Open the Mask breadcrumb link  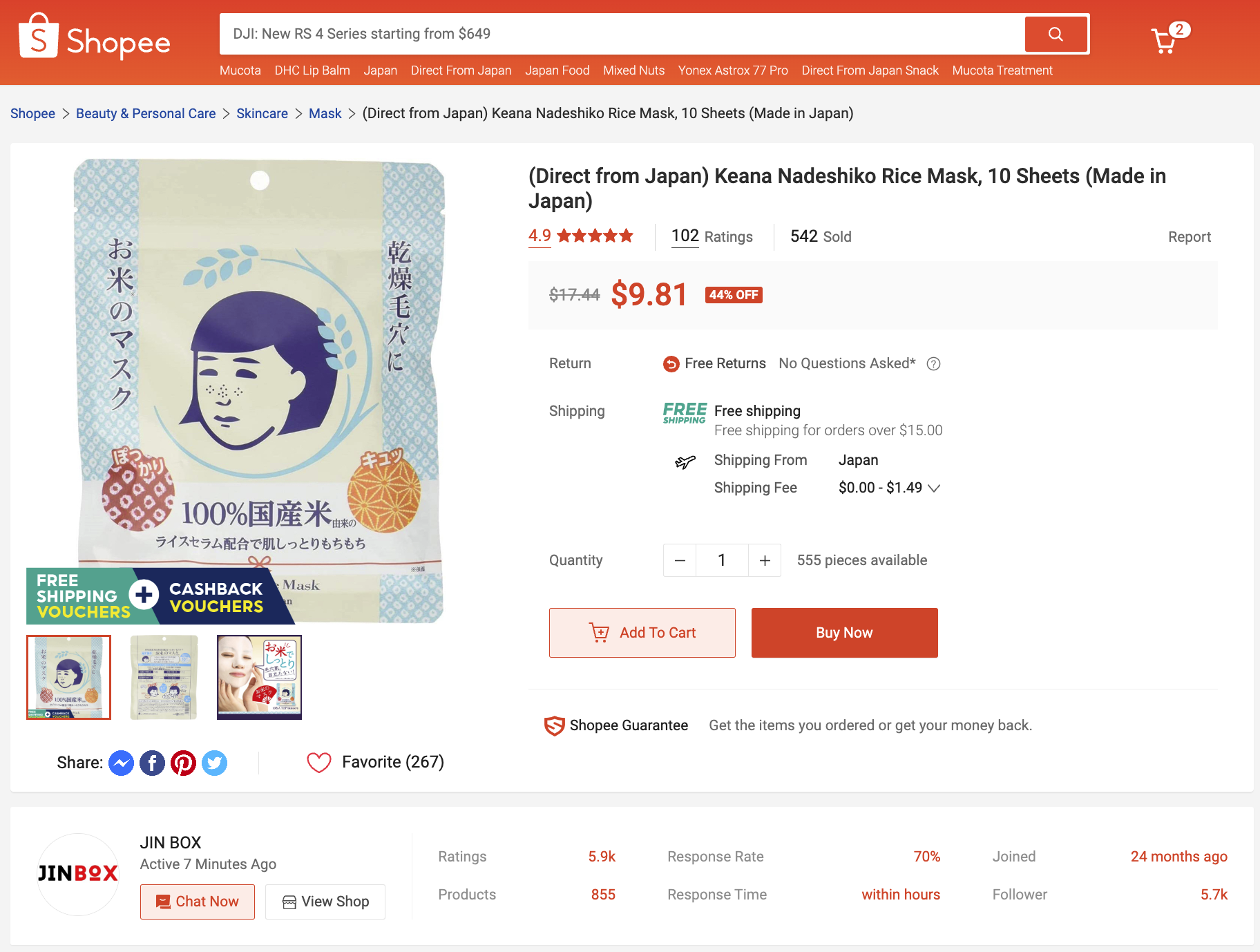point(325,113)
